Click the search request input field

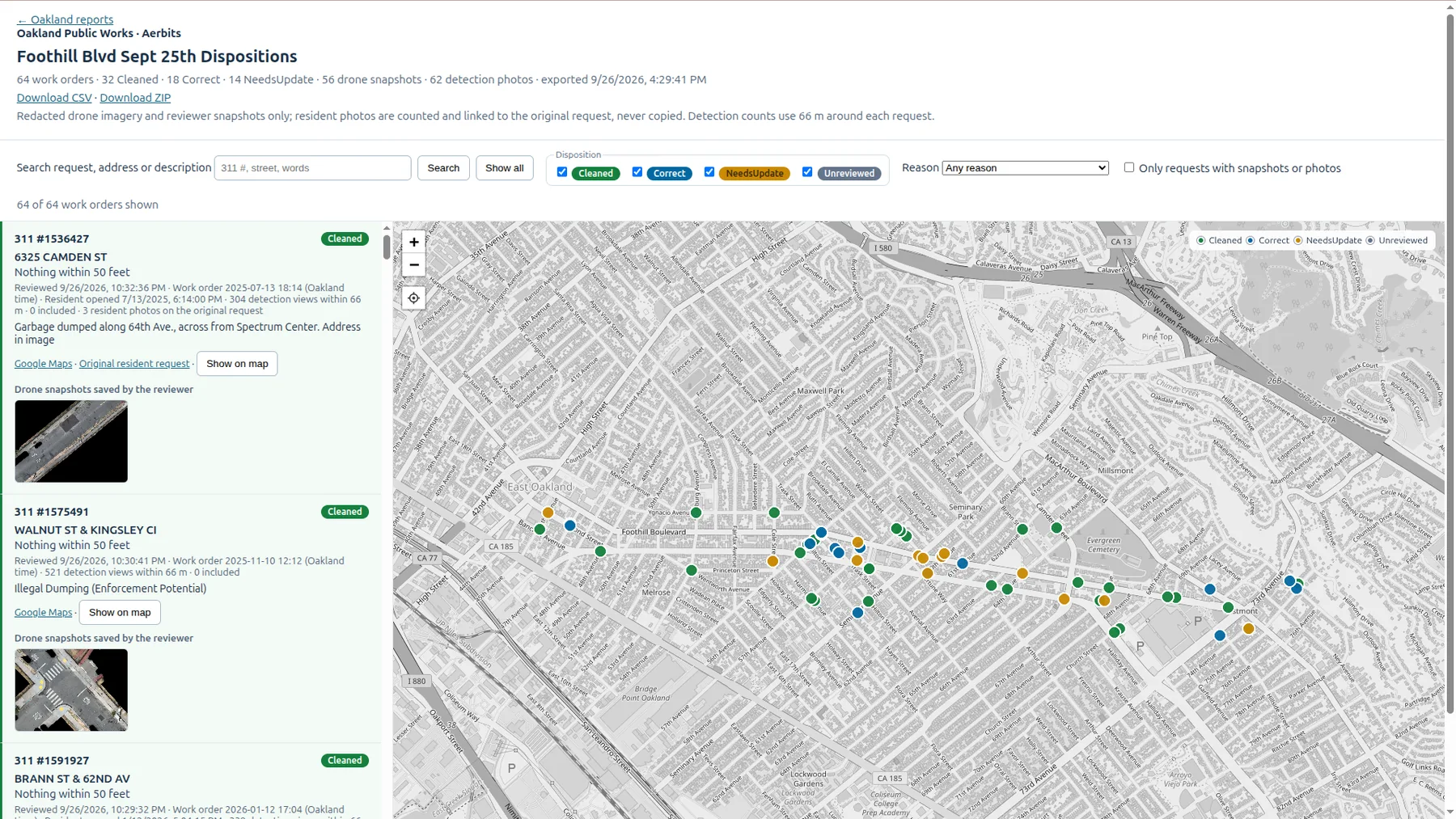click(x=312, y=167)
